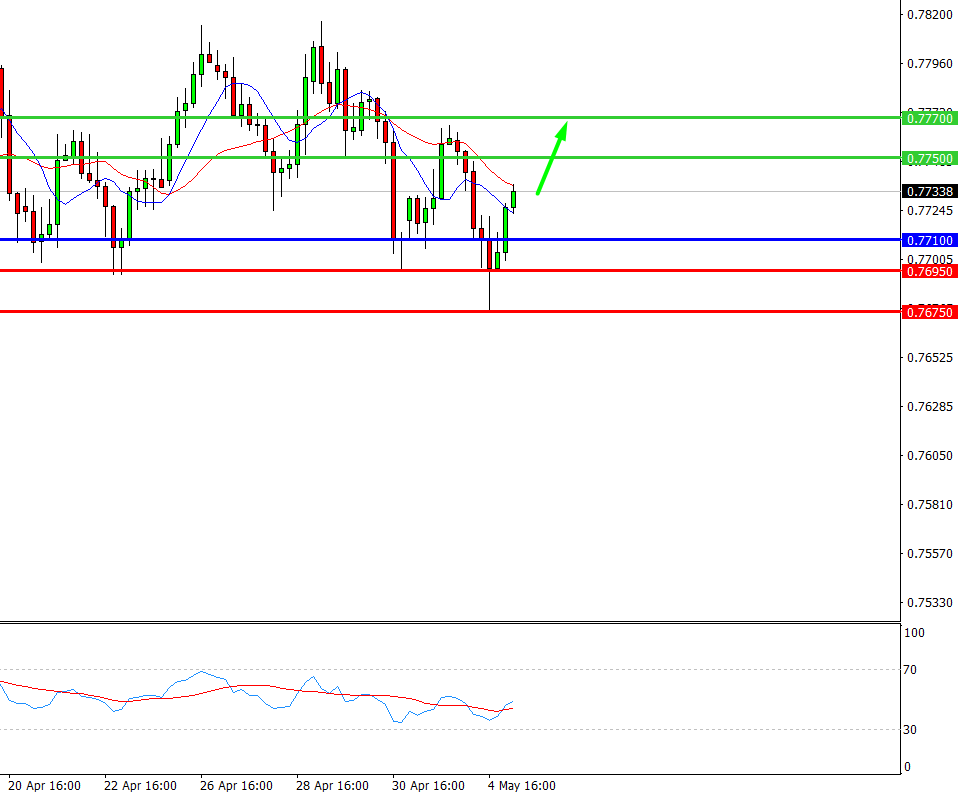
Task: Click the 0.76525 price scale value
Action: [930, 357]
